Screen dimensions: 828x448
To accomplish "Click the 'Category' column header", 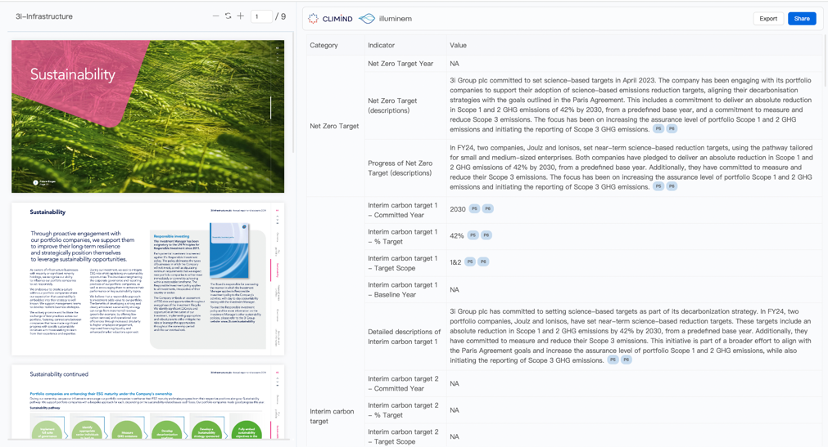I will click(x=324, y=45).
